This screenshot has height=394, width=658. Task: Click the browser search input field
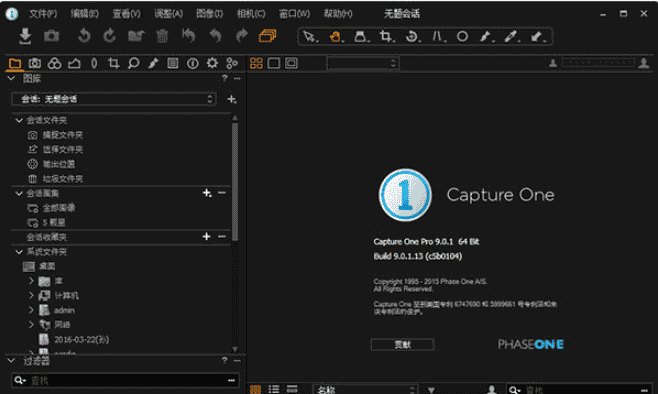579,390
